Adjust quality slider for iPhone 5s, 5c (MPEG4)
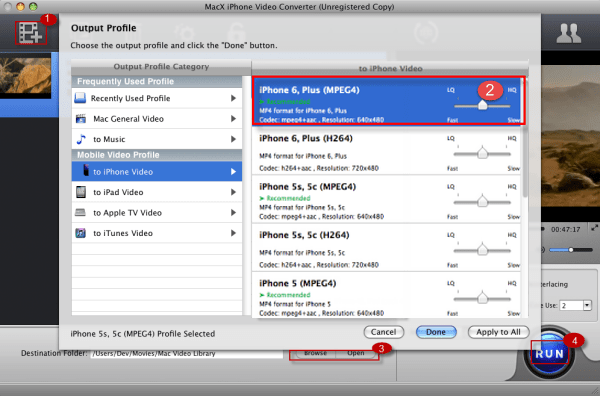Viewport: 600px width, 396px height. pyautogui.click(x=482, y=202)
